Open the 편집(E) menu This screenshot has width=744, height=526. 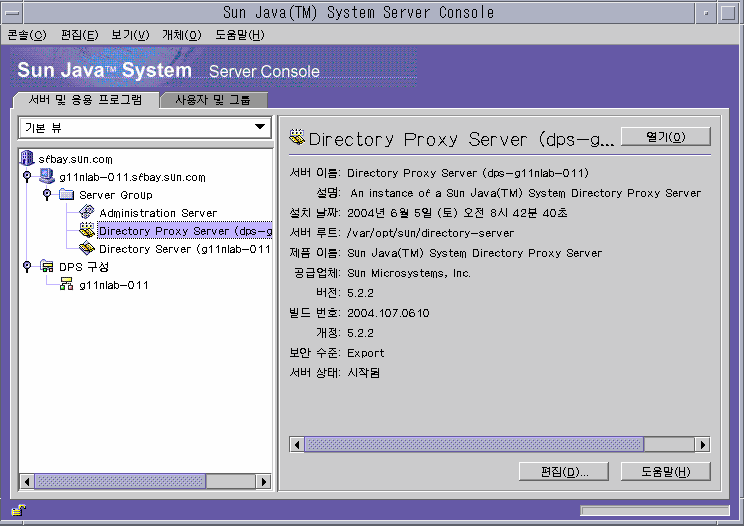tap(79, 35)
